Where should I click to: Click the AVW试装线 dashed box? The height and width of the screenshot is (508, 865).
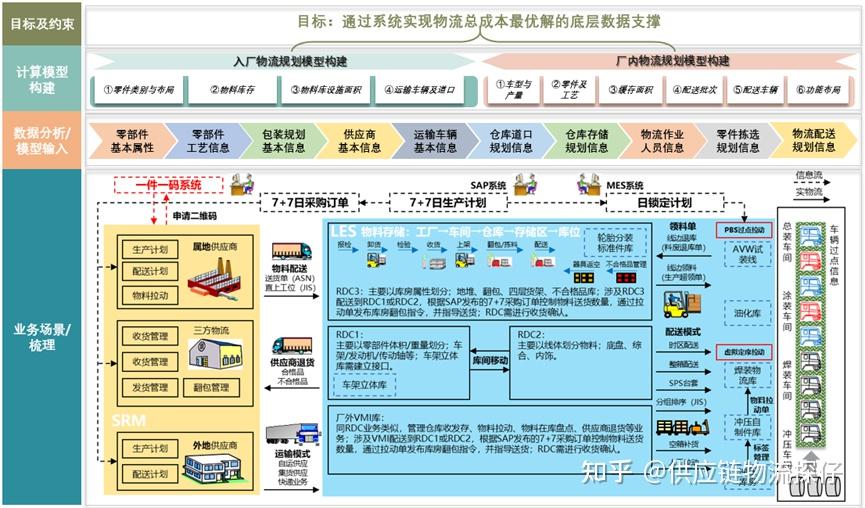[x=747, y=254]
